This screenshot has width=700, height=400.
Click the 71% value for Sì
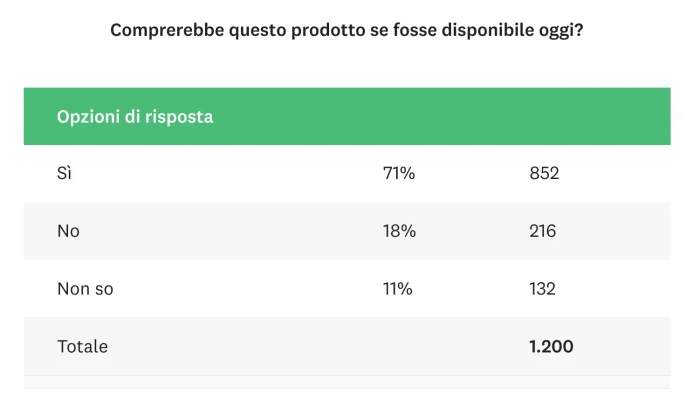[x=399, y=173]
